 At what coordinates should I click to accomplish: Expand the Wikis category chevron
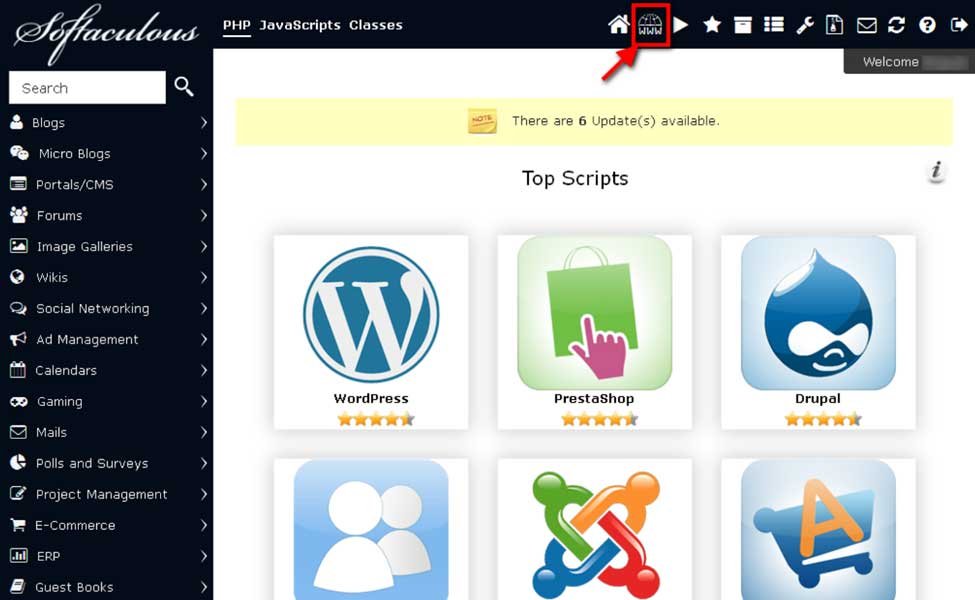pos(204,277)
